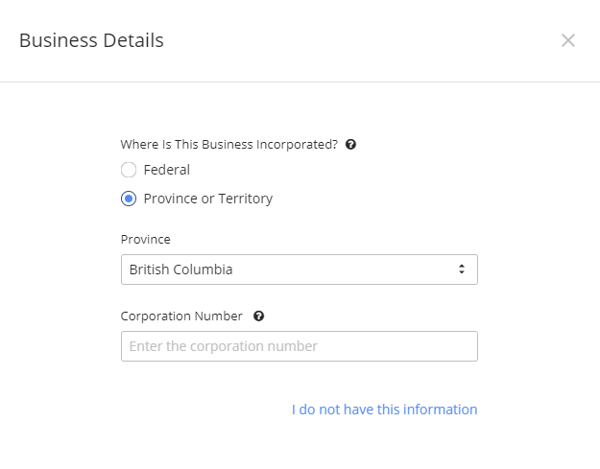Click "I do not have this information"
This screenshot has height=469, width=600.
click(384, 409)
